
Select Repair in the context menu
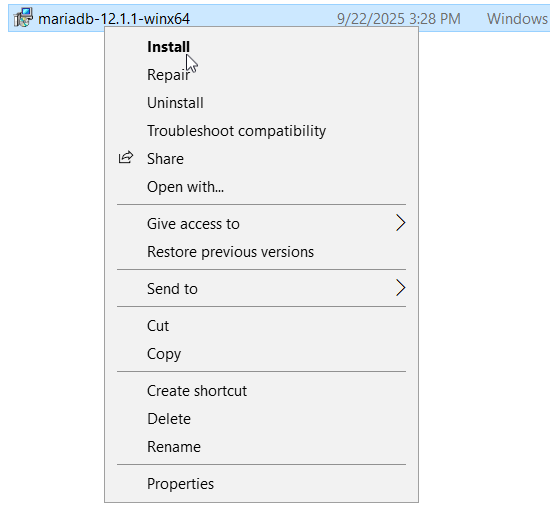[168, 75]
